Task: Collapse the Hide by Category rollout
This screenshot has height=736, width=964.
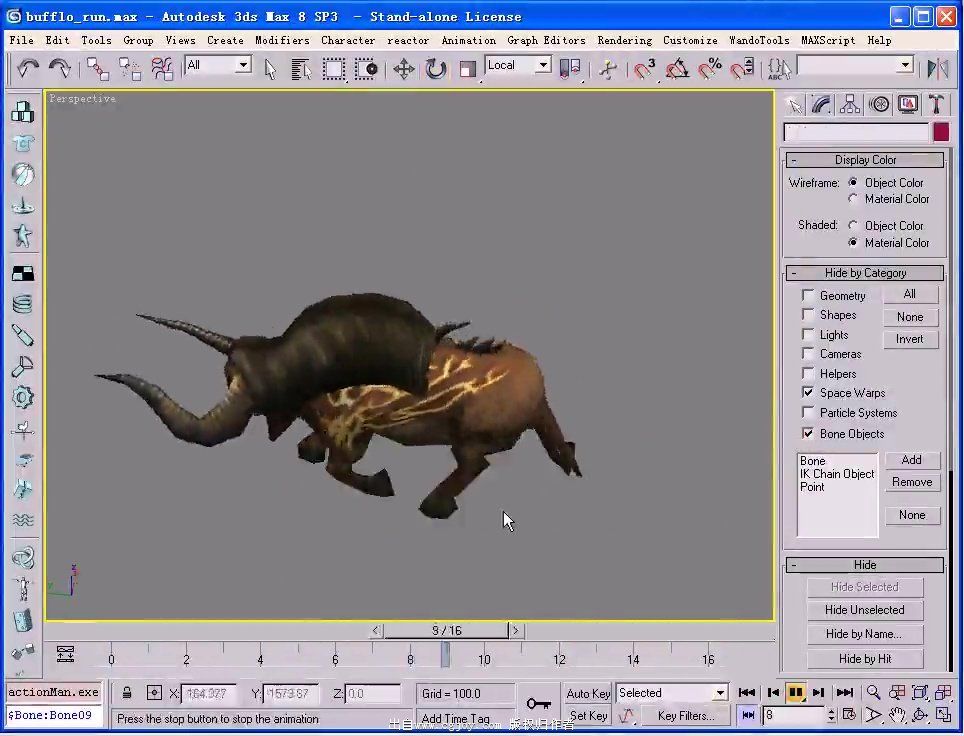Action: pos(865,273)
